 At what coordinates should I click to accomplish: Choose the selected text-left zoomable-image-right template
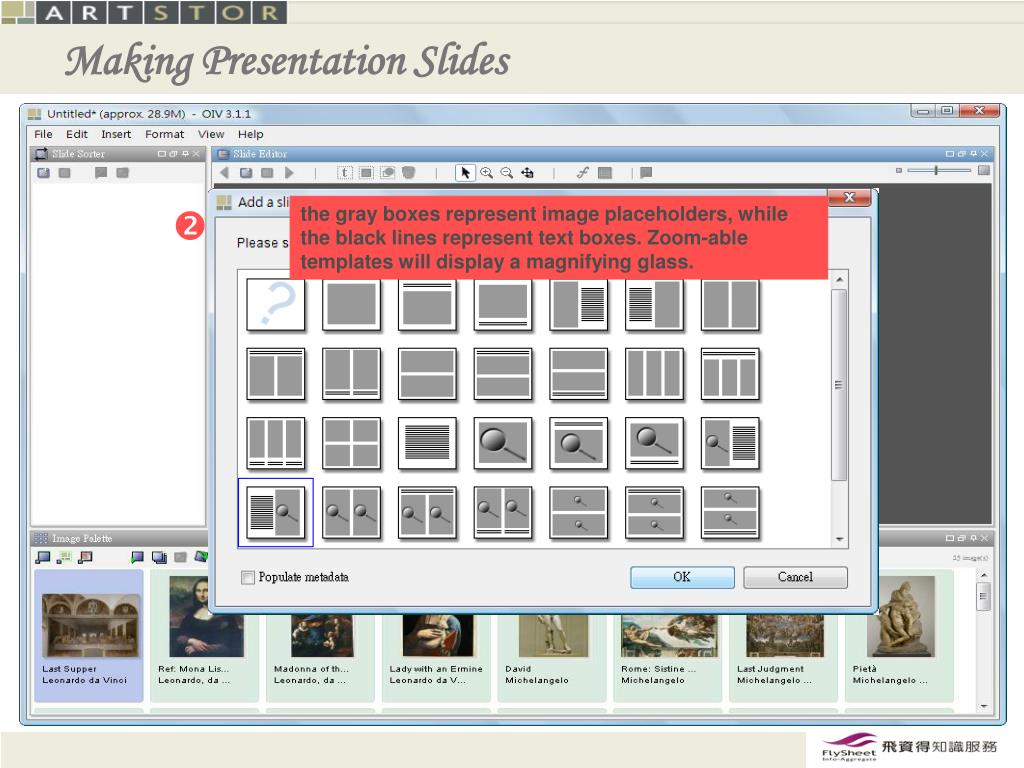276,512
